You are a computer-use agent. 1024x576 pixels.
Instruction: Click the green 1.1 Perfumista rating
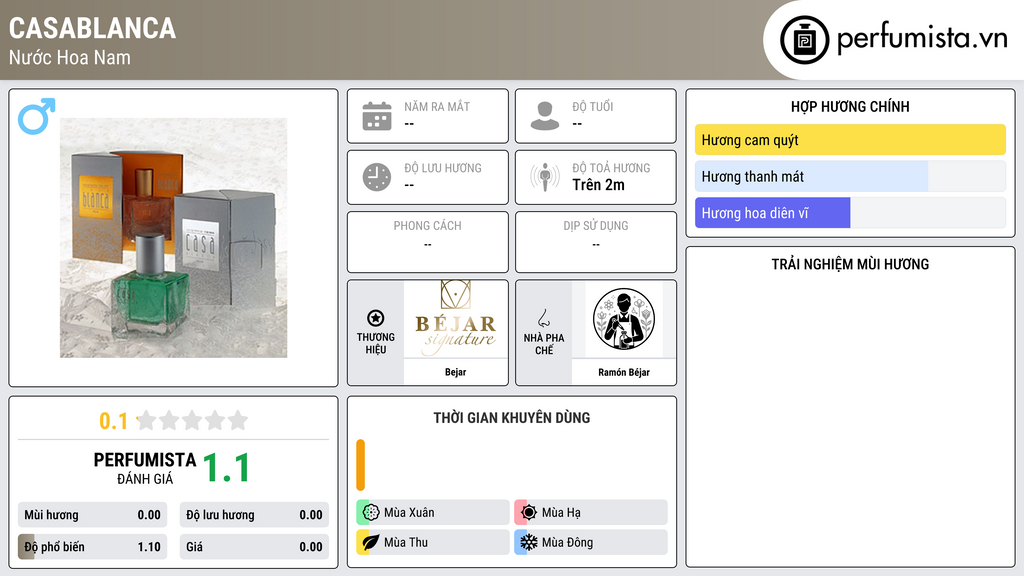[226, 468]
